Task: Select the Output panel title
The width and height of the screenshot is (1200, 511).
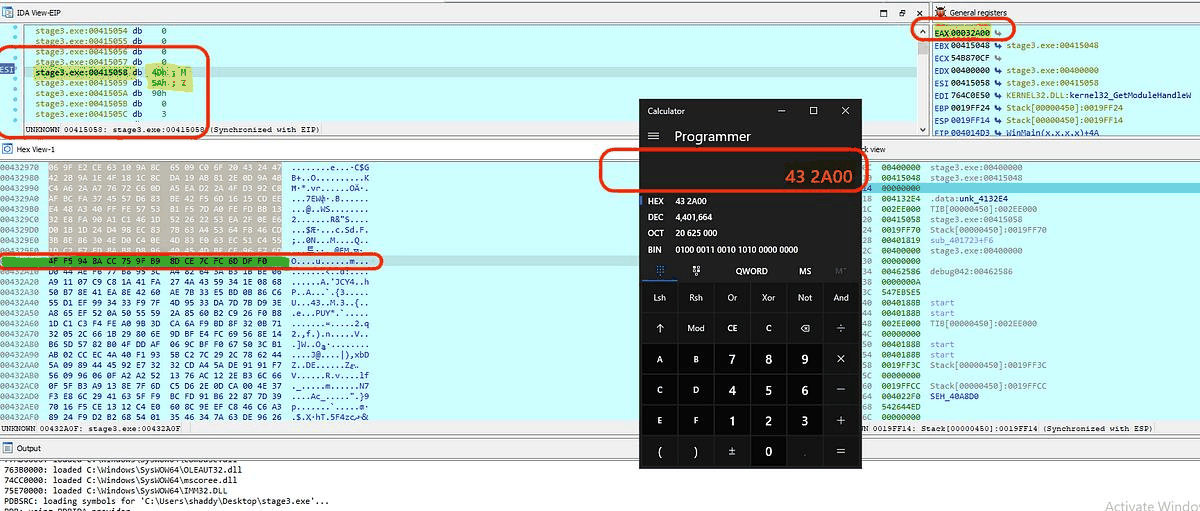Action: 28,448
